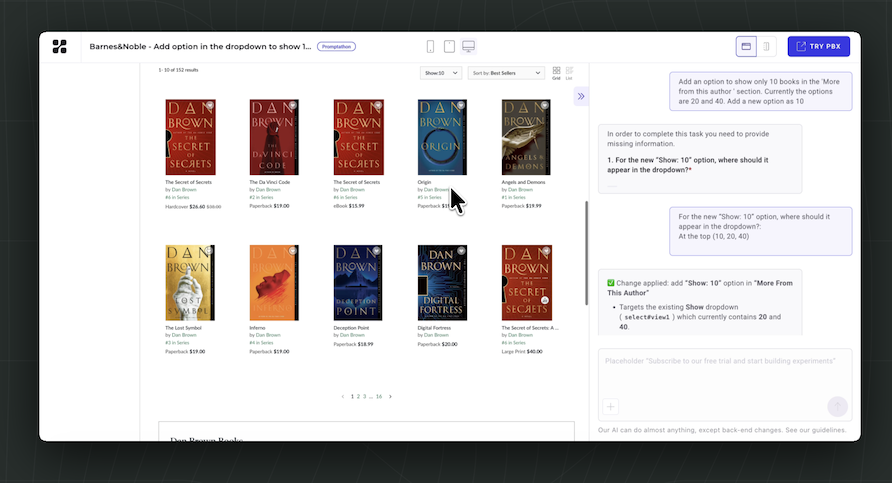The height and width of the screenshot is (483, 892).
Task: Open The Lost Symbol book cover
Action: (x=190, y=283)
